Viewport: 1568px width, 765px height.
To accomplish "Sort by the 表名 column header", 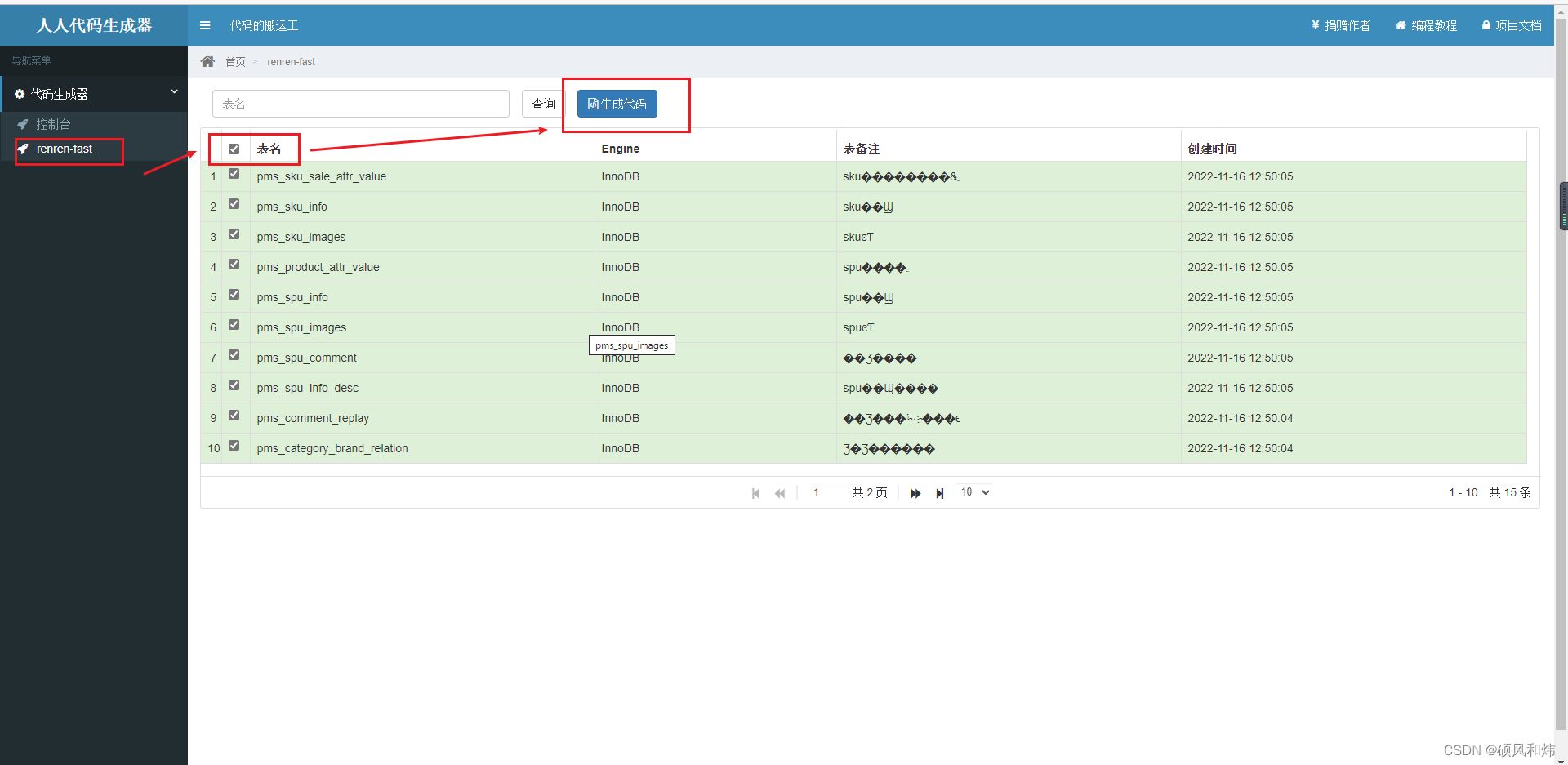I will pos(422,149).
